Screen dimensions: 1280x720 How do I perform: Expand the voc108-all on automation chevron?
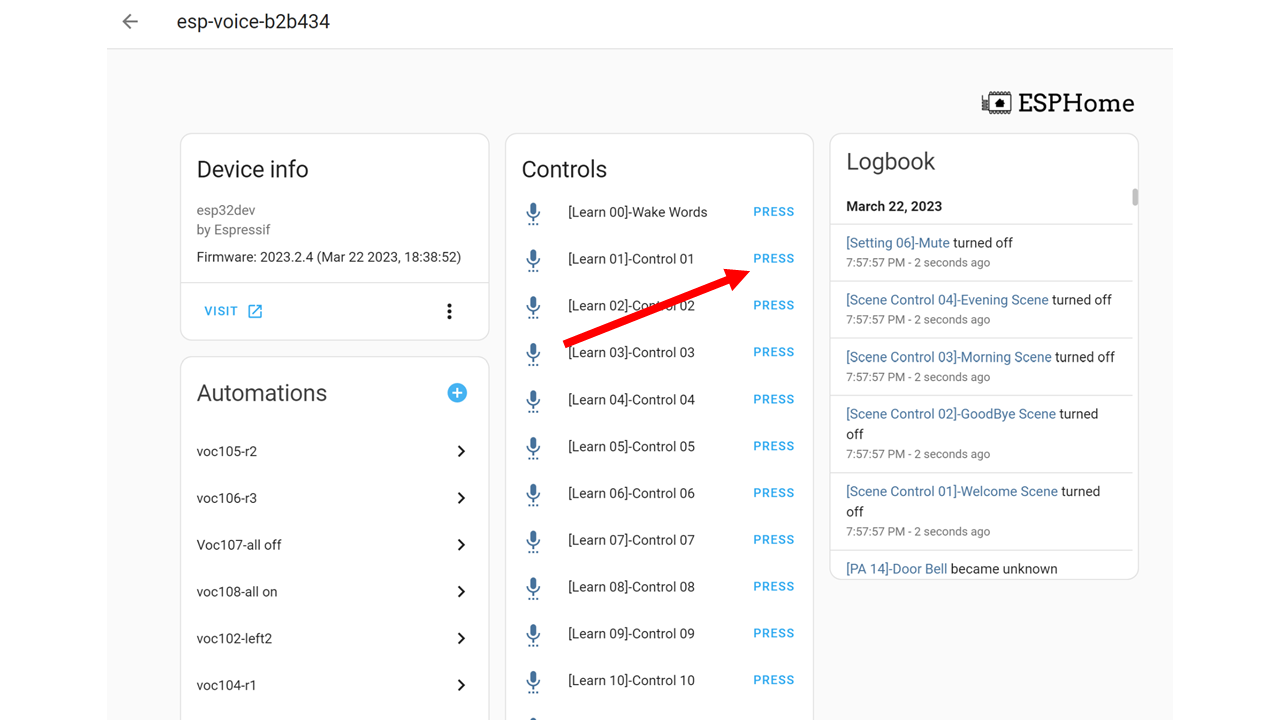pyautogui.click(x=461, y=592)
